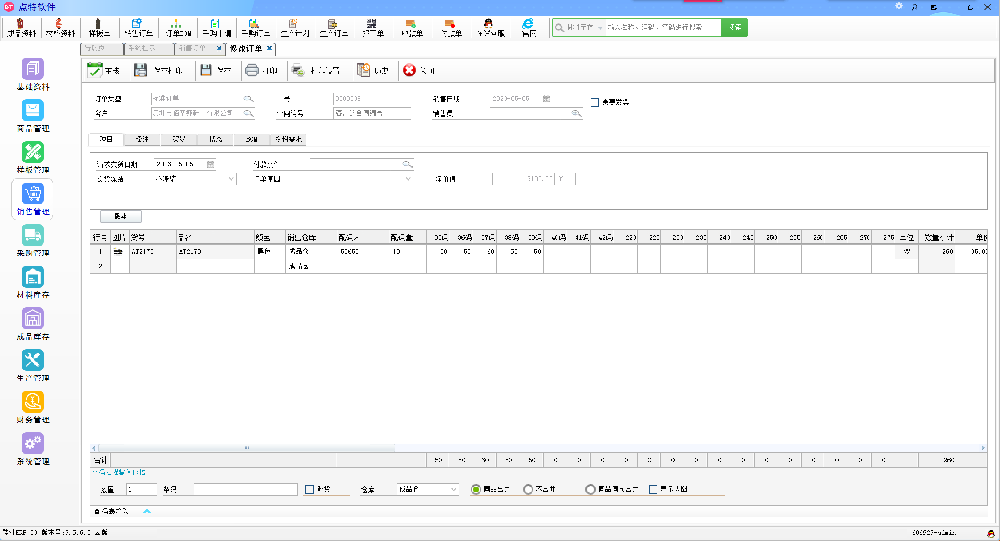Click the red X close icon in form toolbar

pyautogui.click(x=409, y=70)
